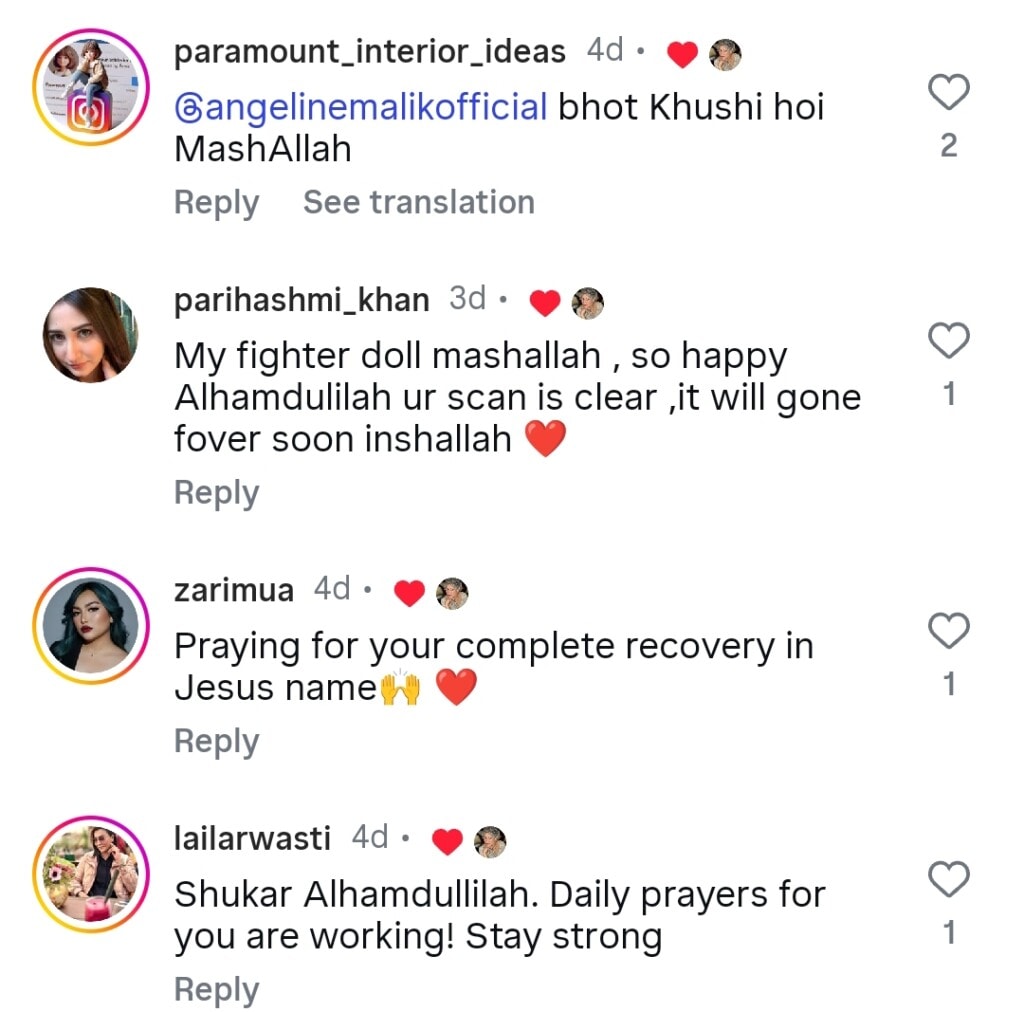Open paramount_interior_ideas' profile picture

[x=91, y=86]
